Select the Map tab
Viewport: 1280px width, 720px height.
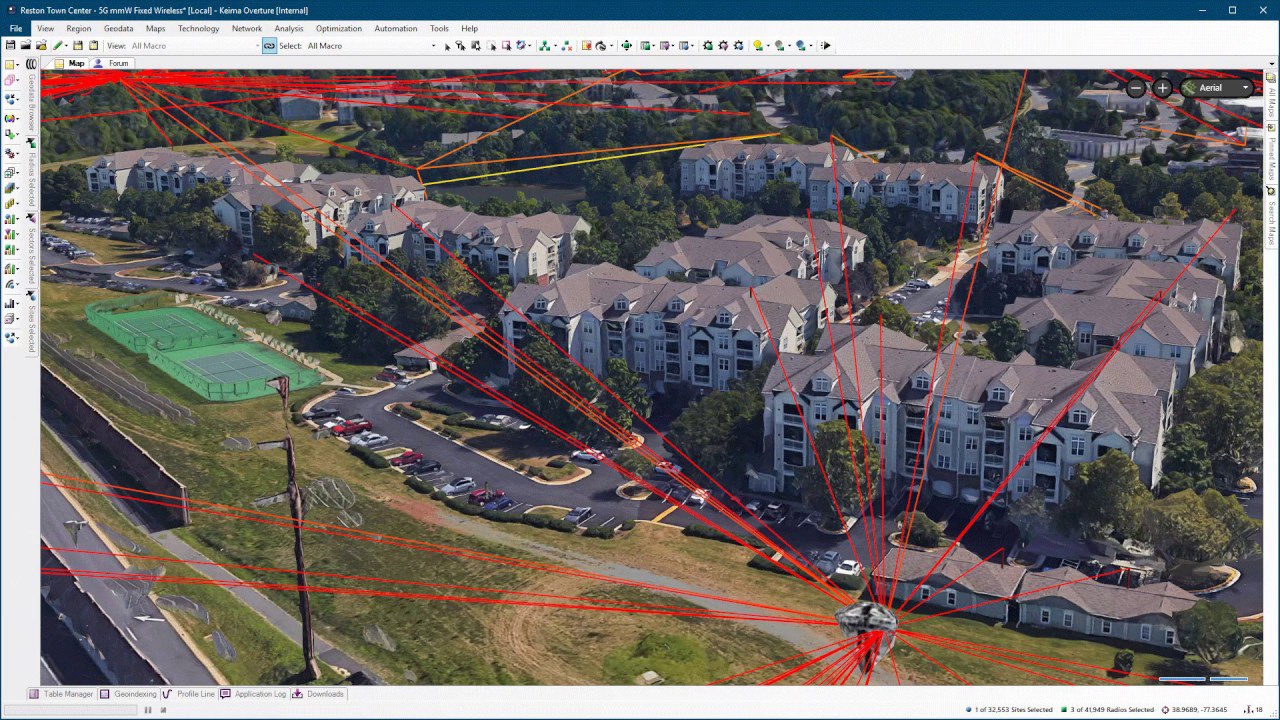(x=69, y=63)
